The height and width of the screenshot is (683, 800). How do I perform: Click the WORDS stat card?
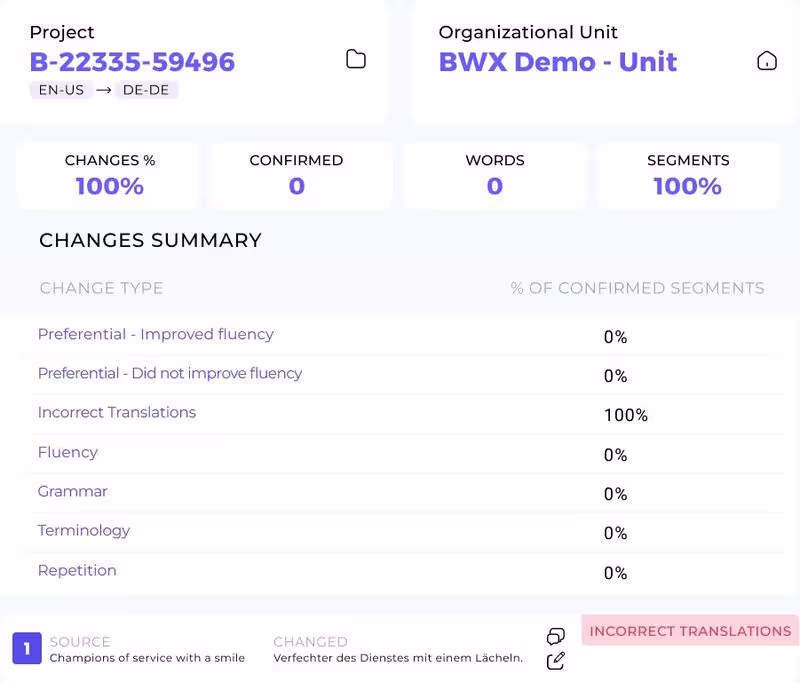click(495, 176)
